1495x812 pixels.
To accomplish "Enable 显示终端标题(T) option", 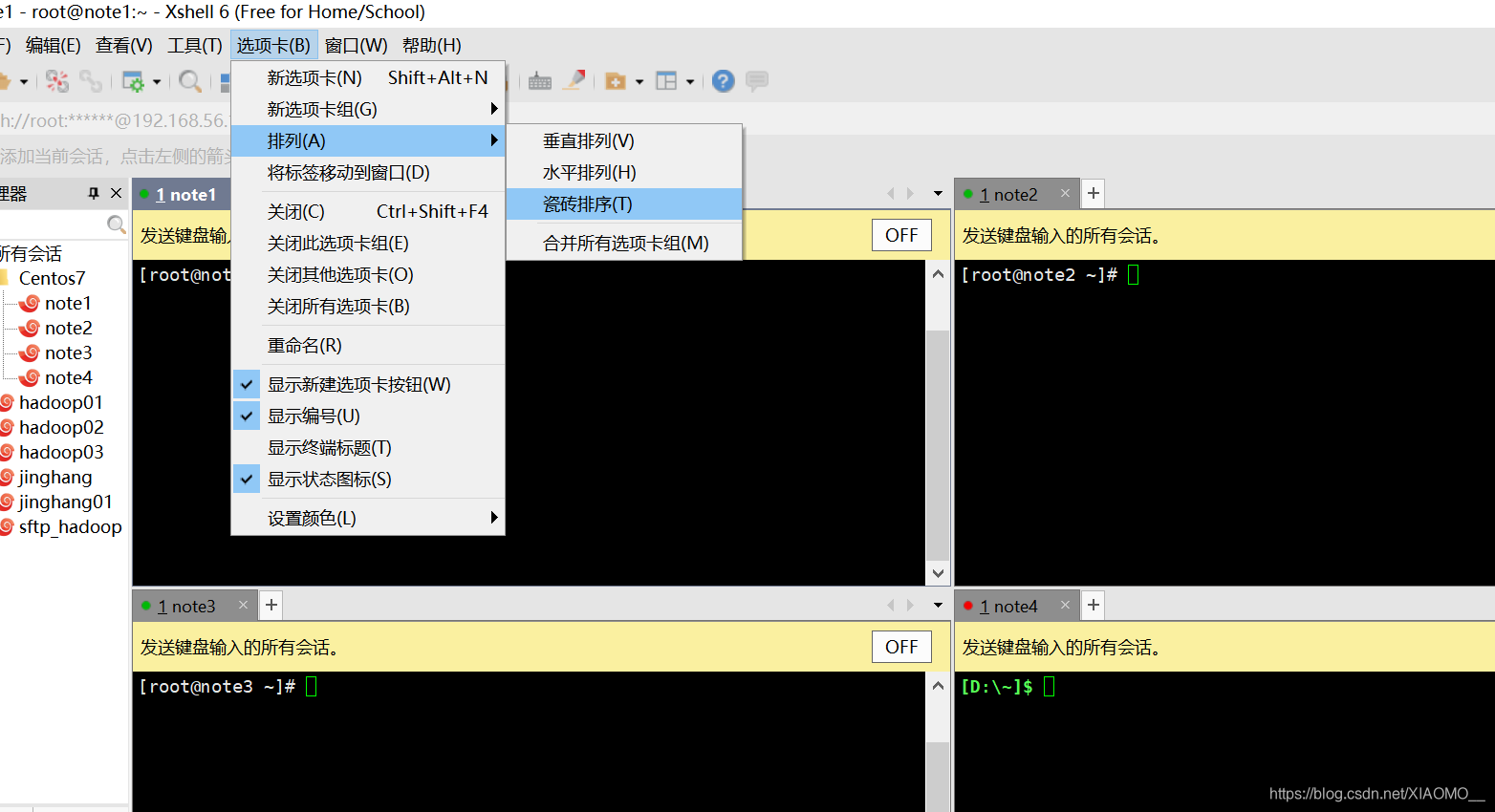I will [x=368, y=447].
